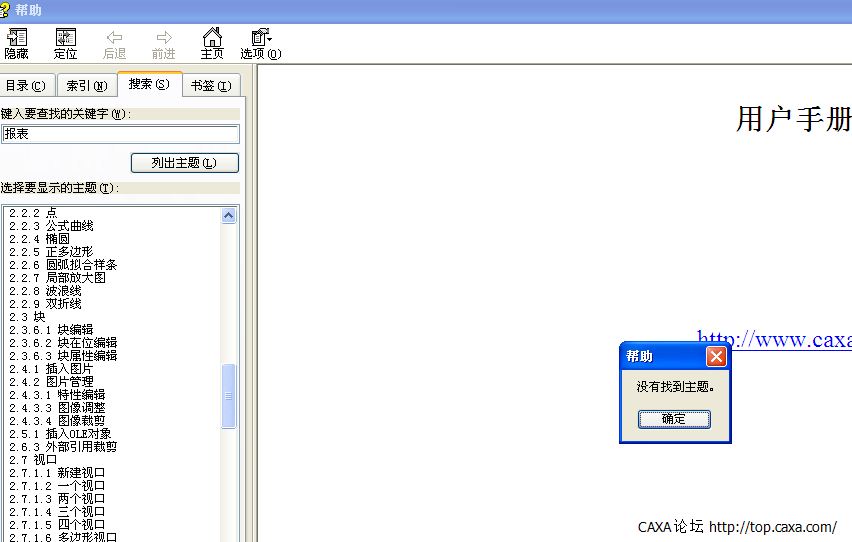This screenshot has height=542, width=852.
Task: Select topic 2.7.1.3 两个视口
Action: (57, 499)
